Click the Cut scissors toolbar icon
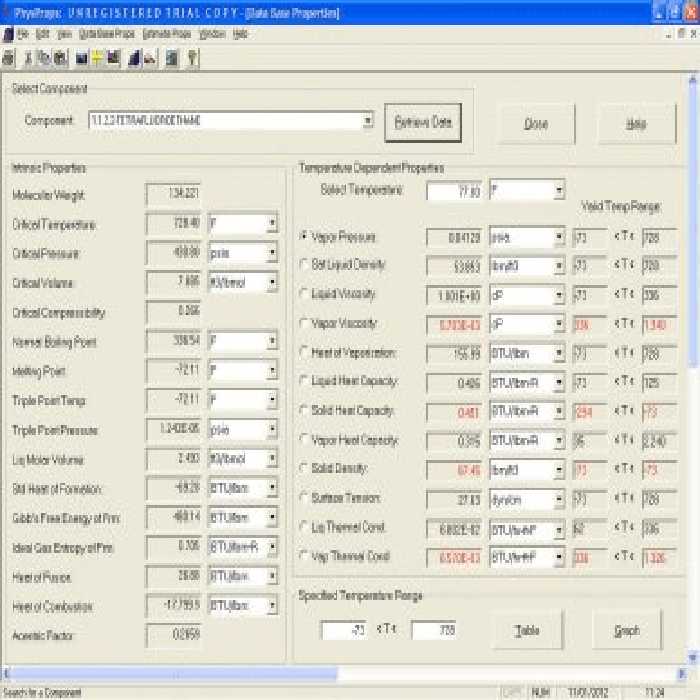Image resolution: width=700 pixels, height=700 pixels. tap(28, 58)
